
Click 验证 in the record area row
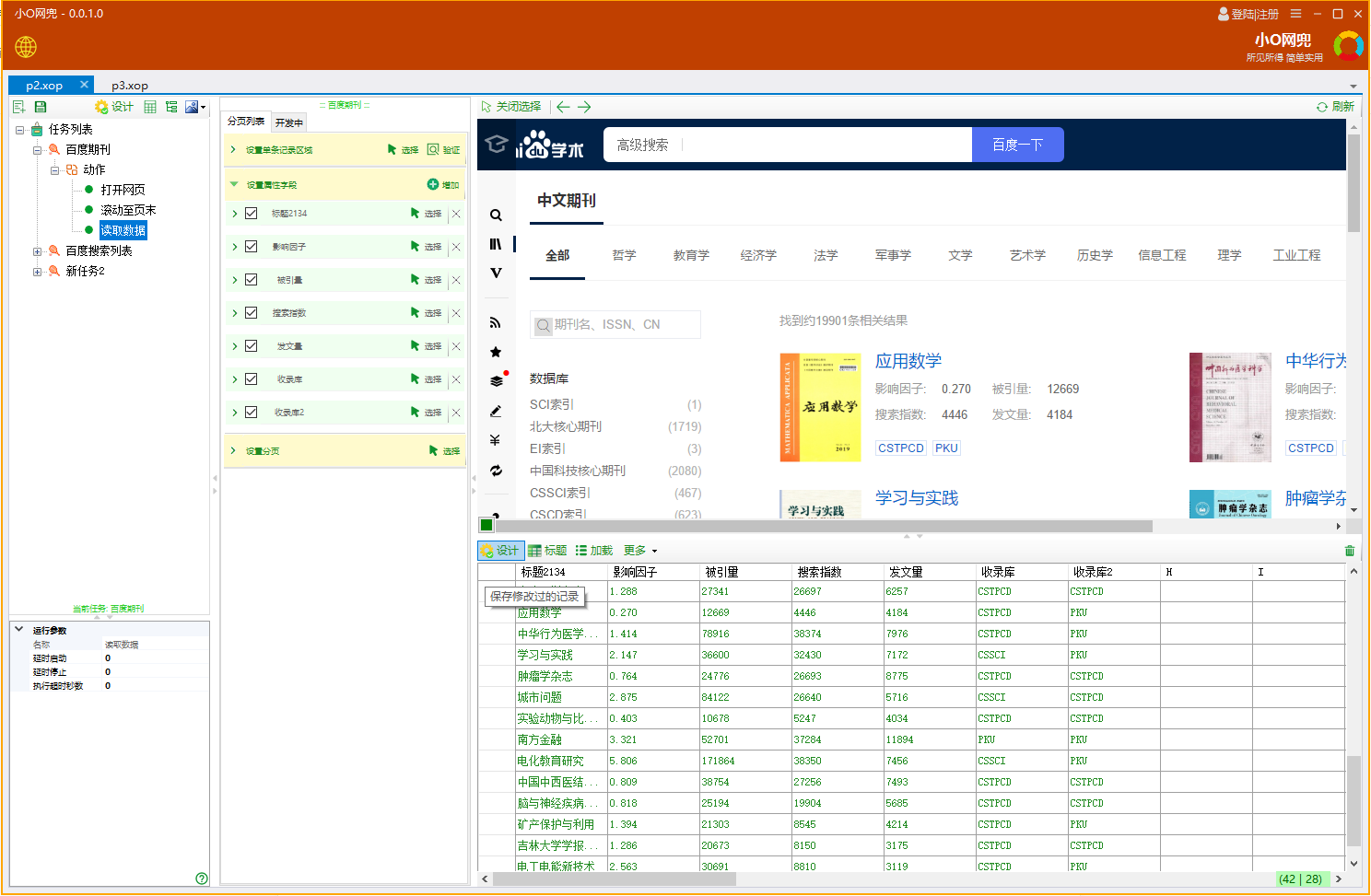tap(444, 150)
